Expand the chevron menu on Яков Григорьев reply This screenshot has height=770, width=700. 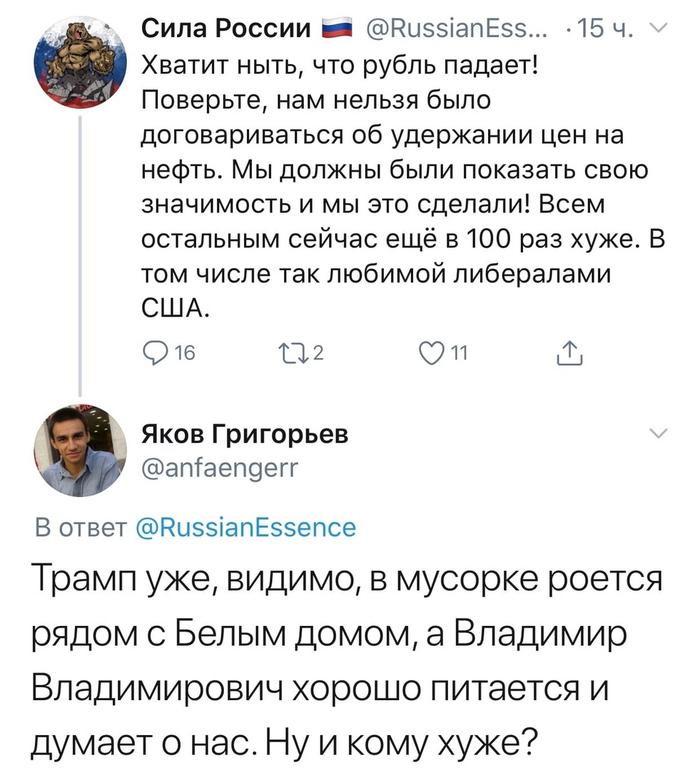pos(658,433)
